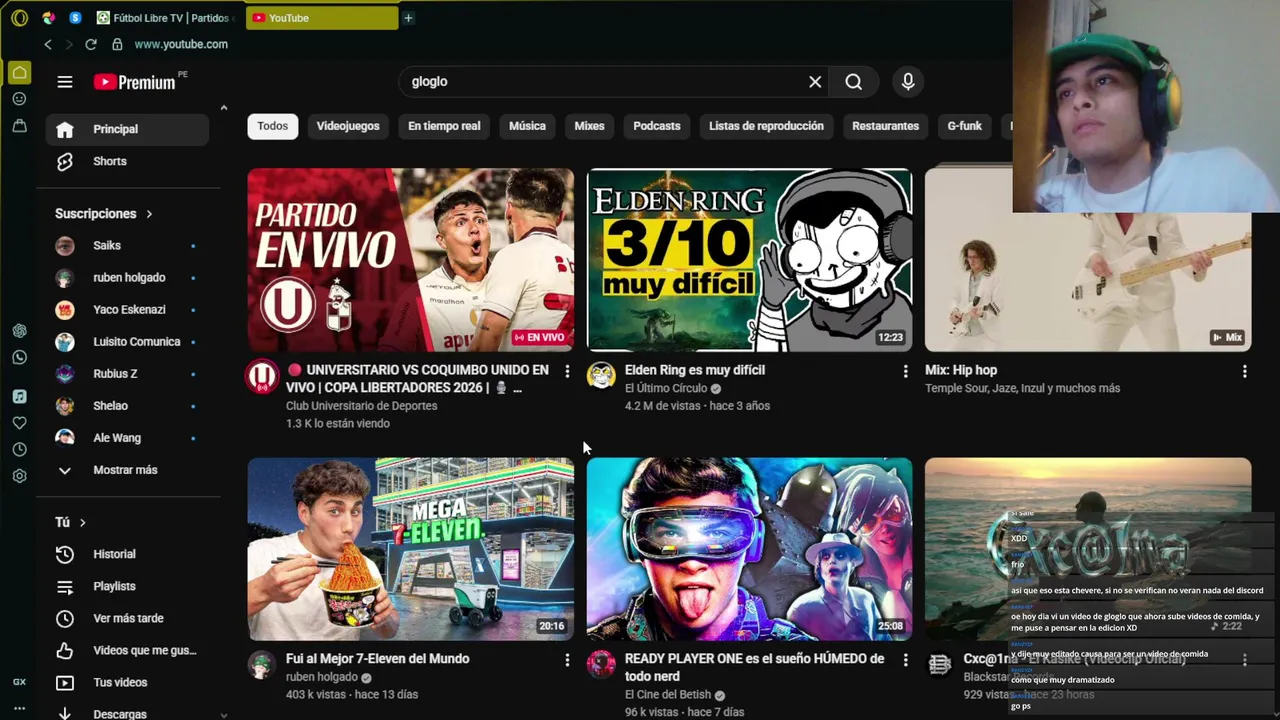
Task: Start voice search with the microphone
Action: (x=908, y=82)
